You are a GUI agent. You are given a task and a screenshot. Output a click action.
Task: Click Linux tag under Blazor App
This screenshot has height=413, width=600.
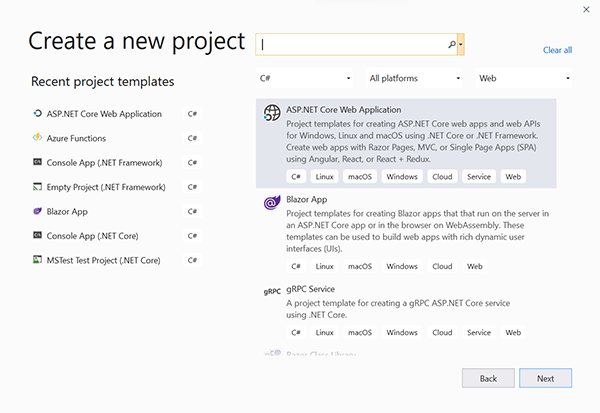[x=324, y=266]
